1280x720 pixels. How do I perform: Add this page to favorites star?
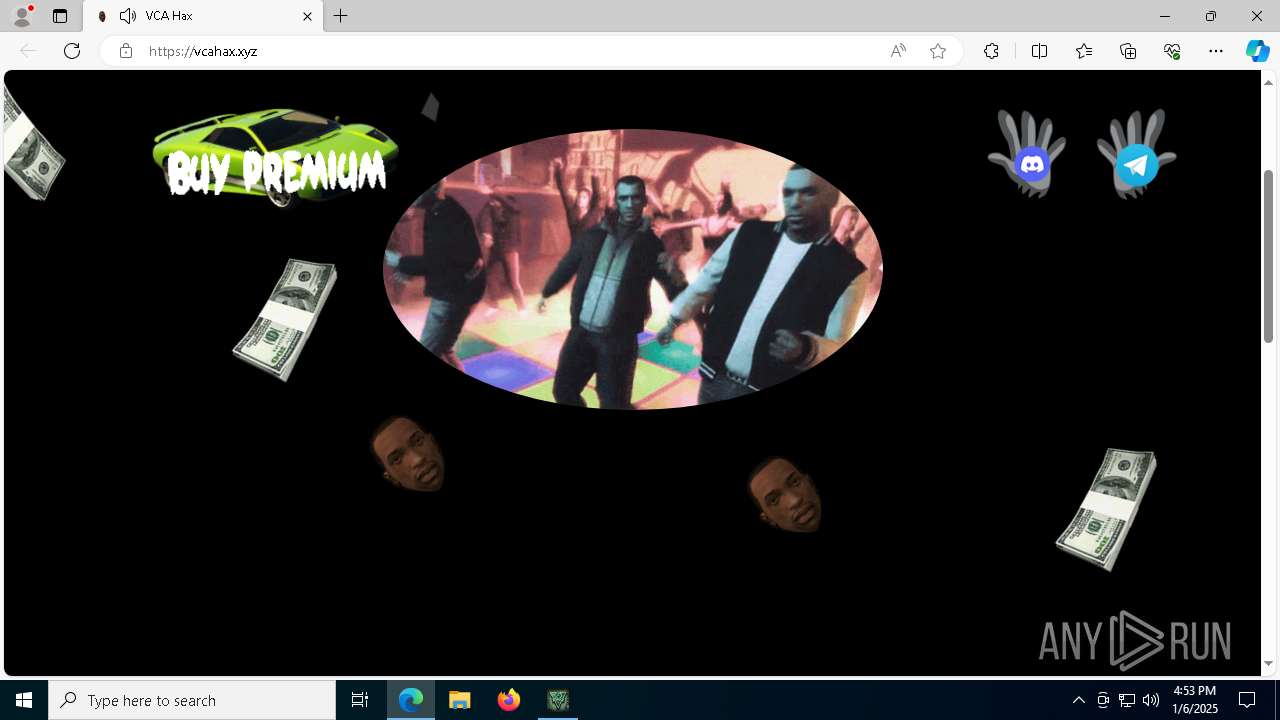[x=938, y=51]
